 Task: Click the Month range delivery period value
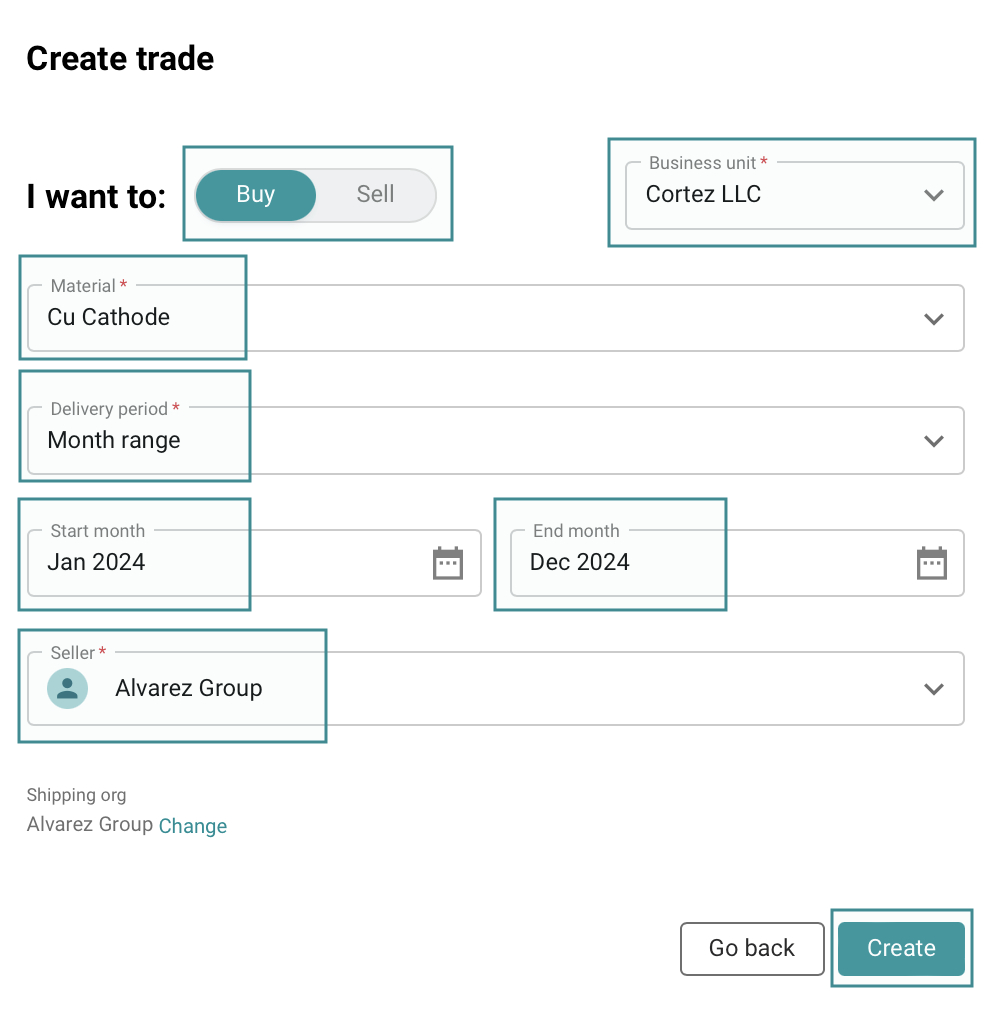pyautogui.click(x=114, y=441)
